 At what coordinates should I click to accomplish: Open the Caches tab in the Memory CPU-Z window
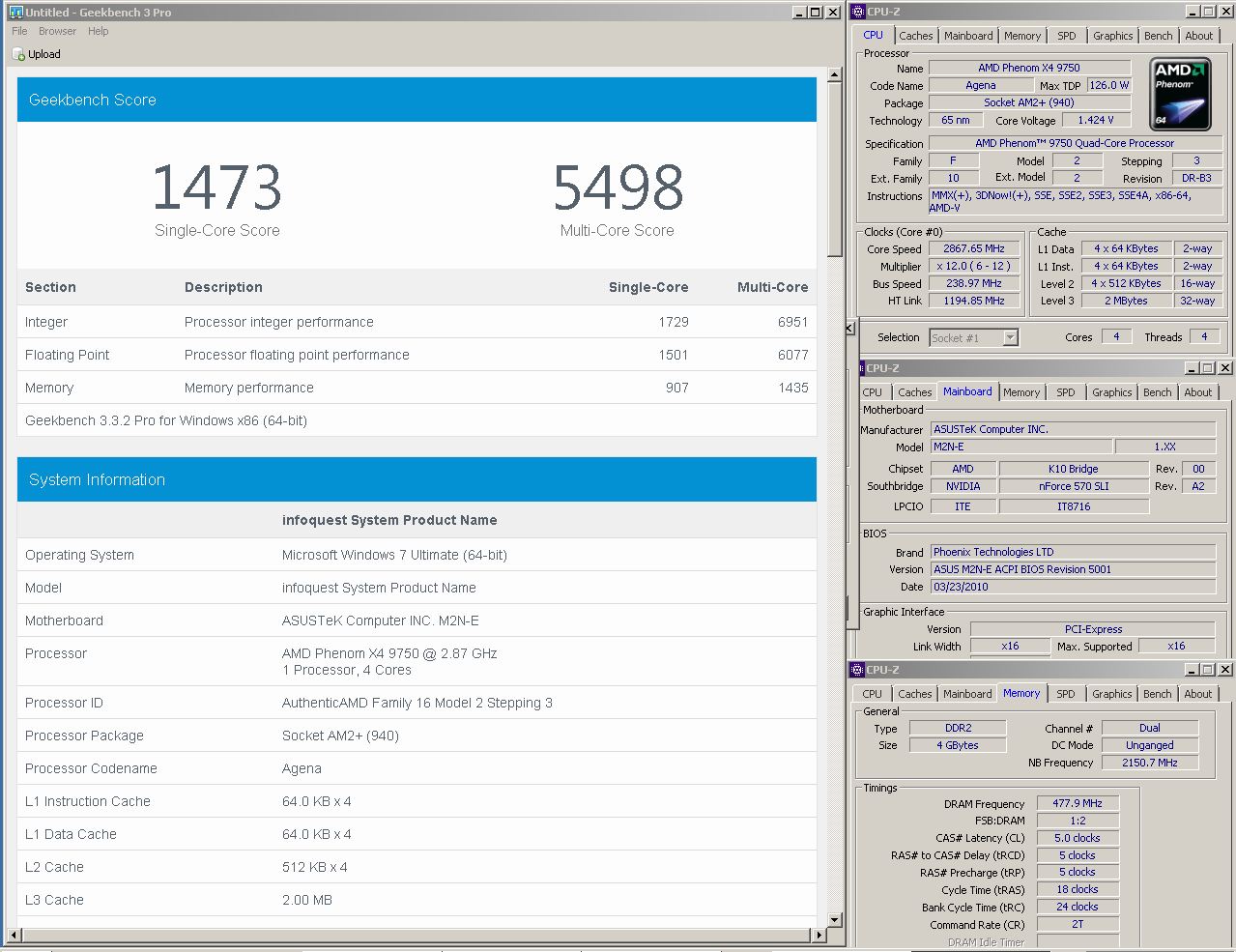click(914, 694)
